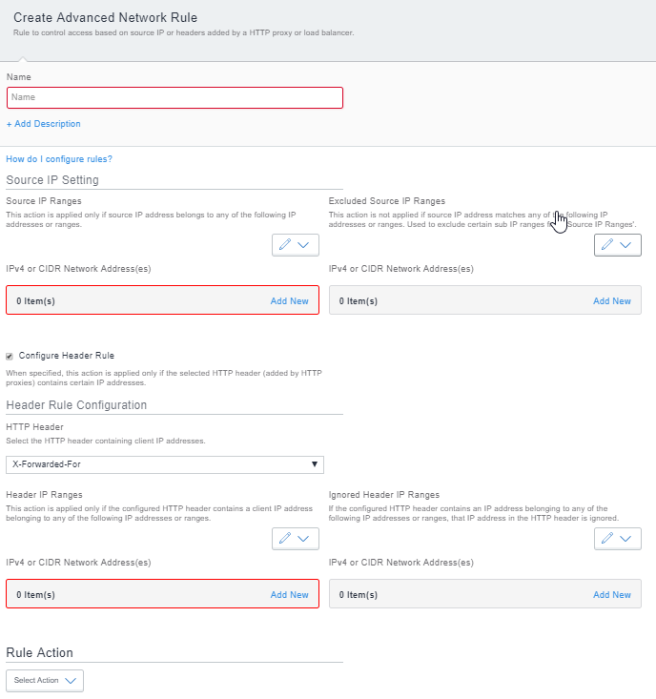Focus the rule Name input field
The image size is (656, 699).
pos(175,97)
